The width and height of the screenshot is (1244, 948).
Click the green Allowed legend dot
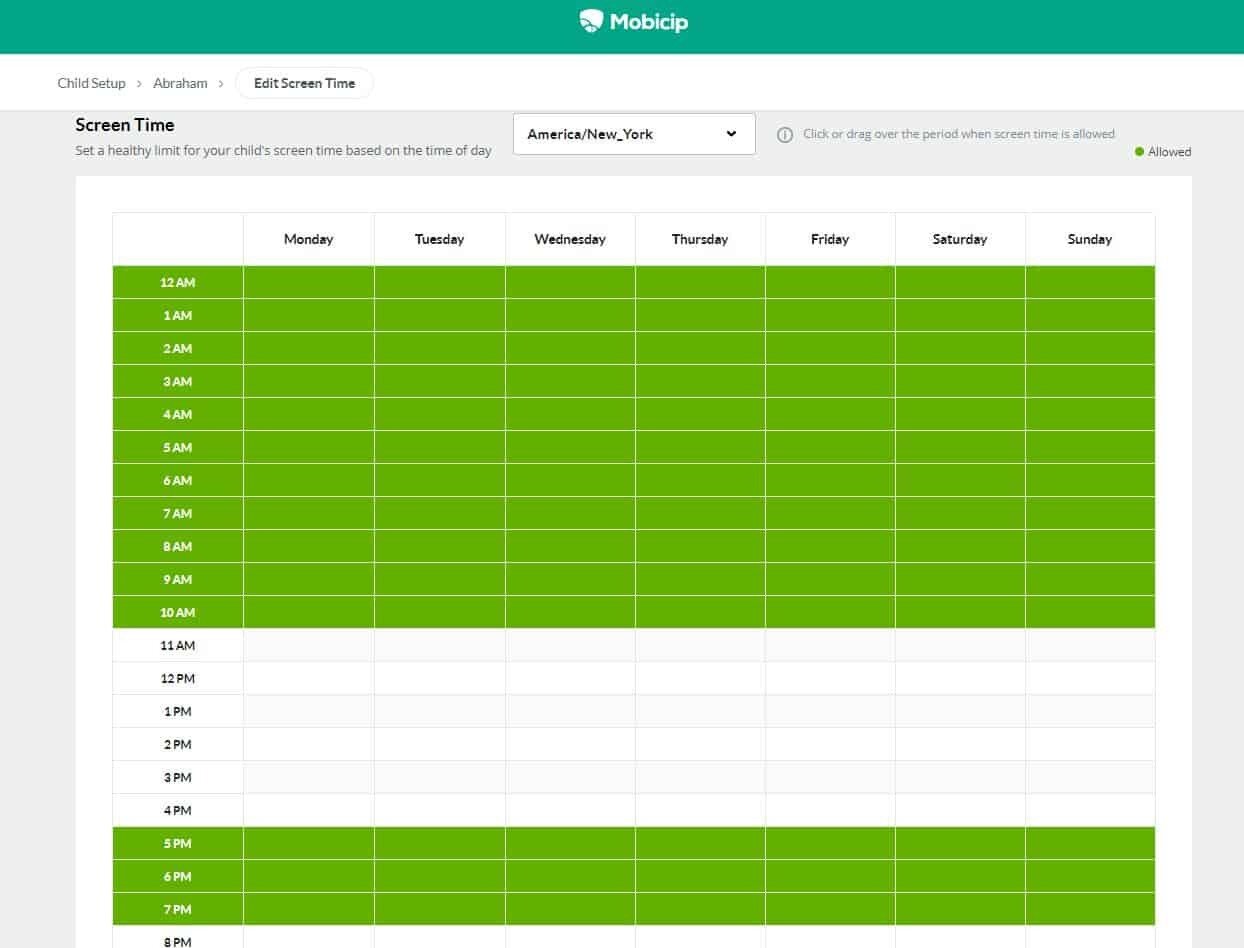coord(1139,152)
